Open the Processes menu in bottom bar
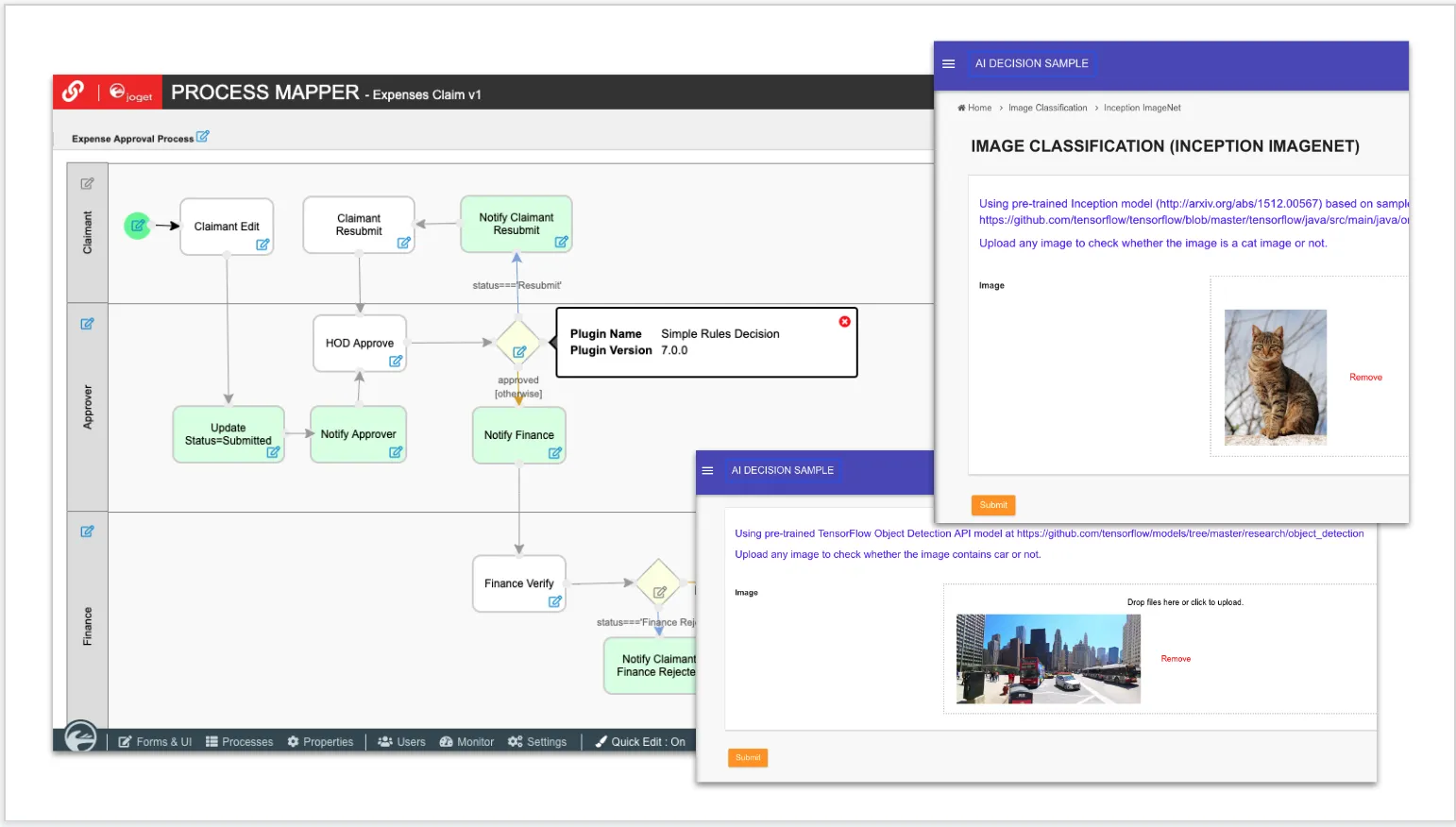Viewport: 1456px width, 827px height. (x=239, y=742)
